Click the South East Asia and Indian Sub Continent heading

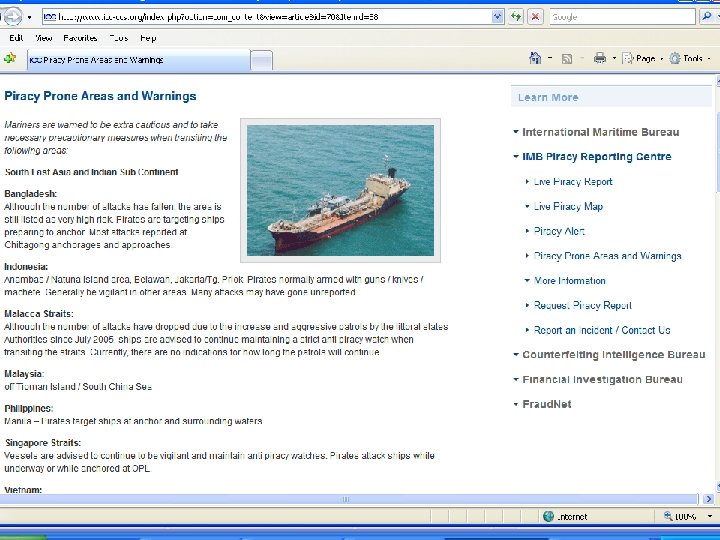tap(91, 172)
